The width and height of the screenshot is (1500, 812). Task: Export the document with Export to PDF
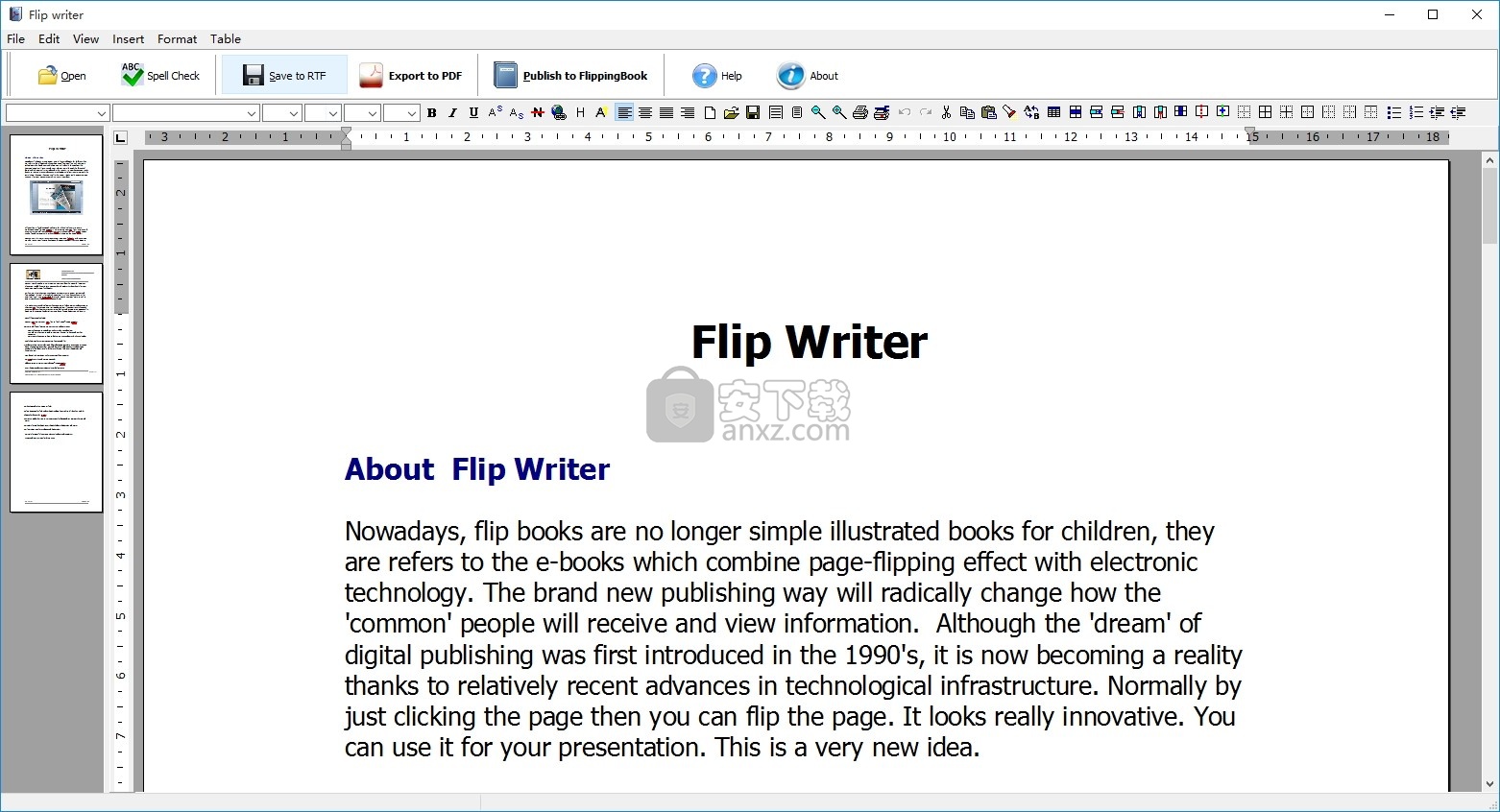coord(411,76)
